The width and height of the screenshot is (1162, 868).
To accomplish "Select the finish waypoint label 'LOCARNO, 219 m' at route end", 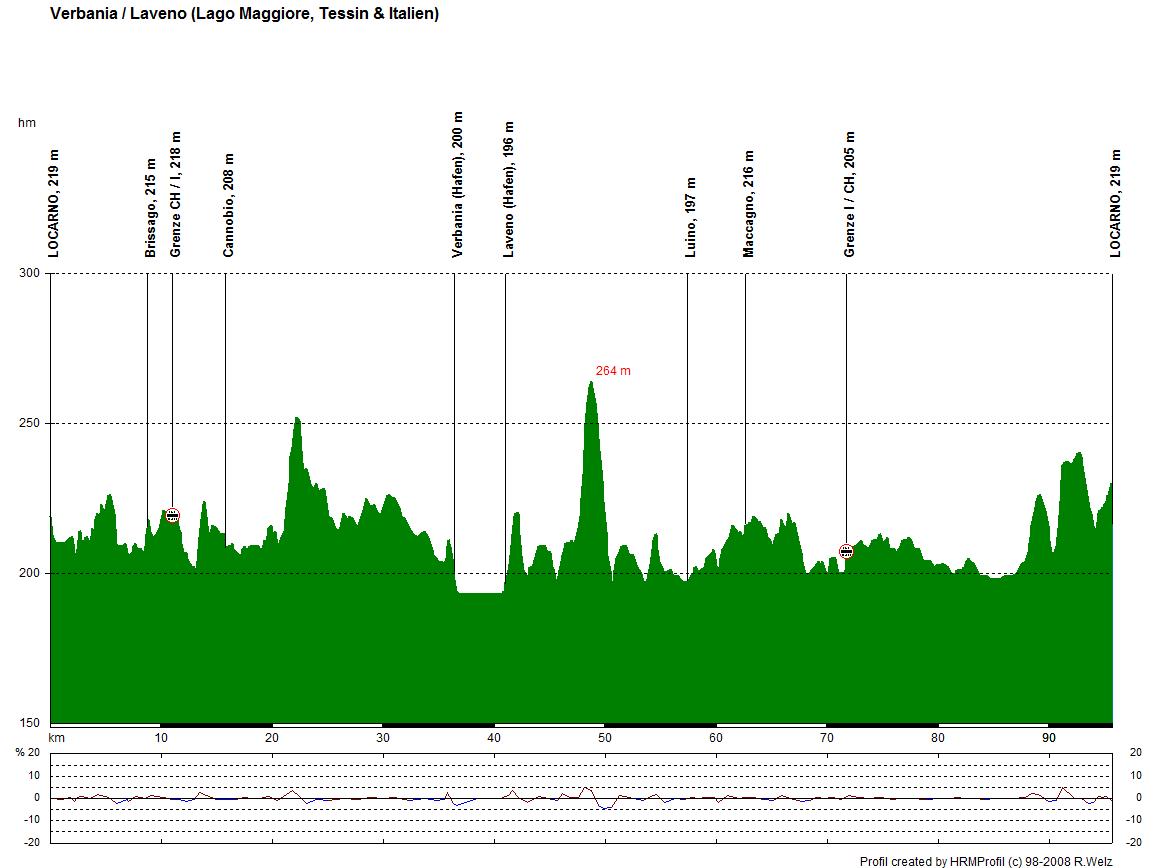I will [1115, 204].
